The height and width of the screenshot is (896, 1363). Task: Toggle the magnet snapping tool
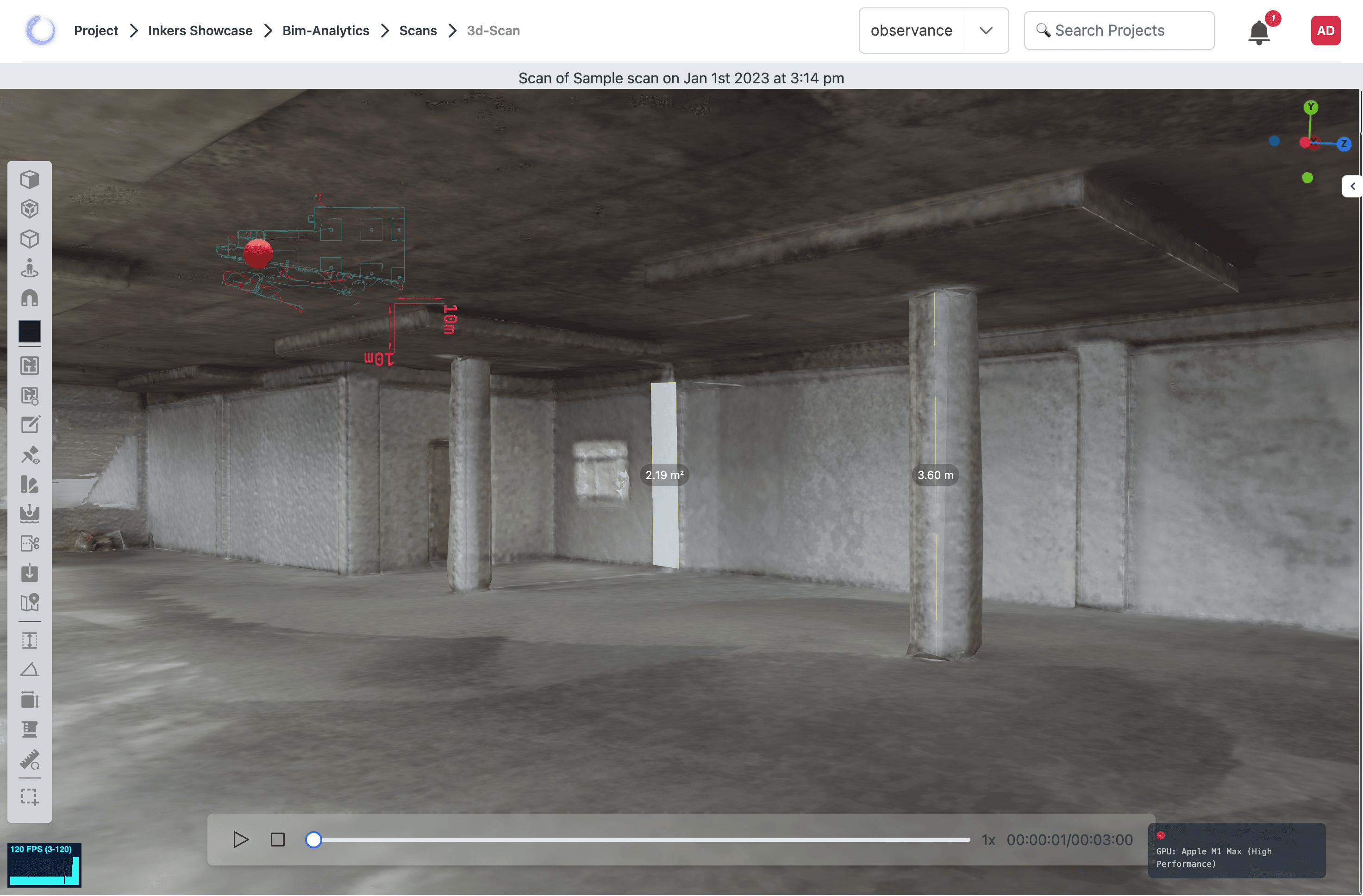[29, 299]
